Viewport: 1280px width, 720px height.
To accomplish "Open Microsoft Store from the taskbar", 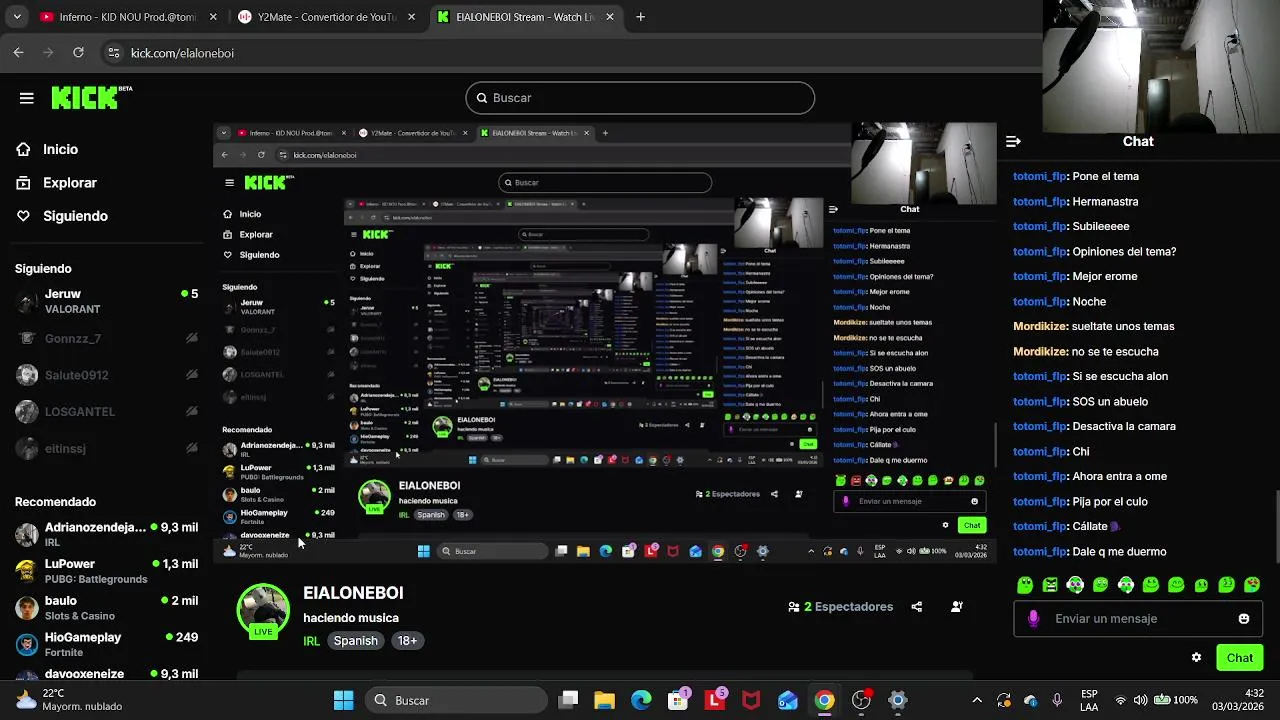I will tap(678, 700).
